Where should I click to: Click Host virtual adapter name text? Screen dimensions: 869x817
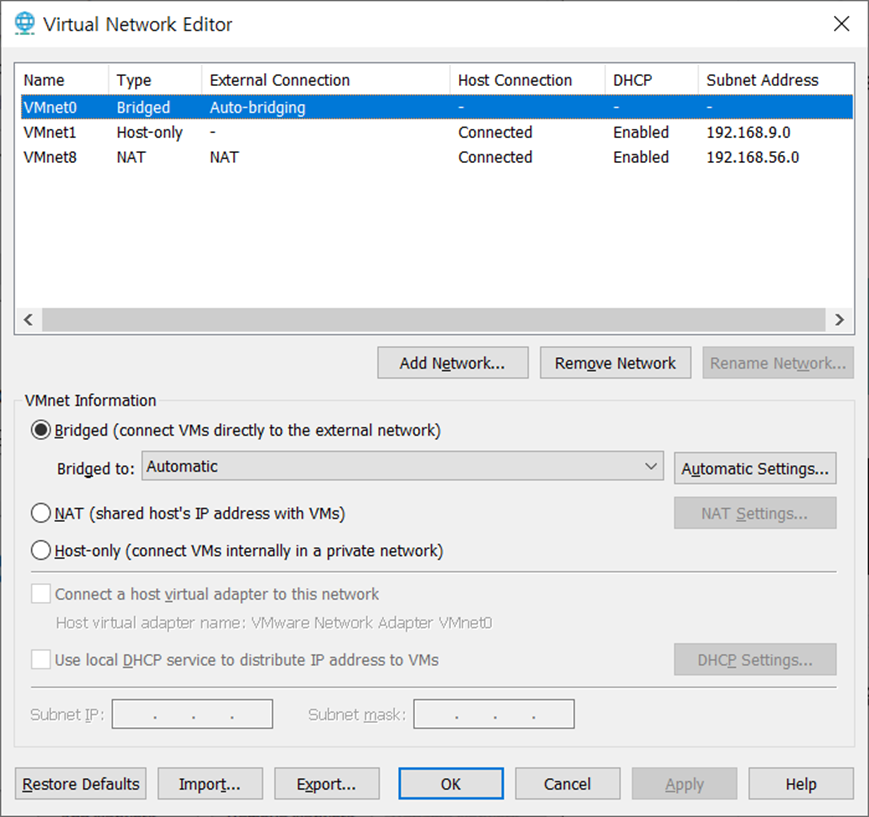pyautogui.click(x=274, y=623)
